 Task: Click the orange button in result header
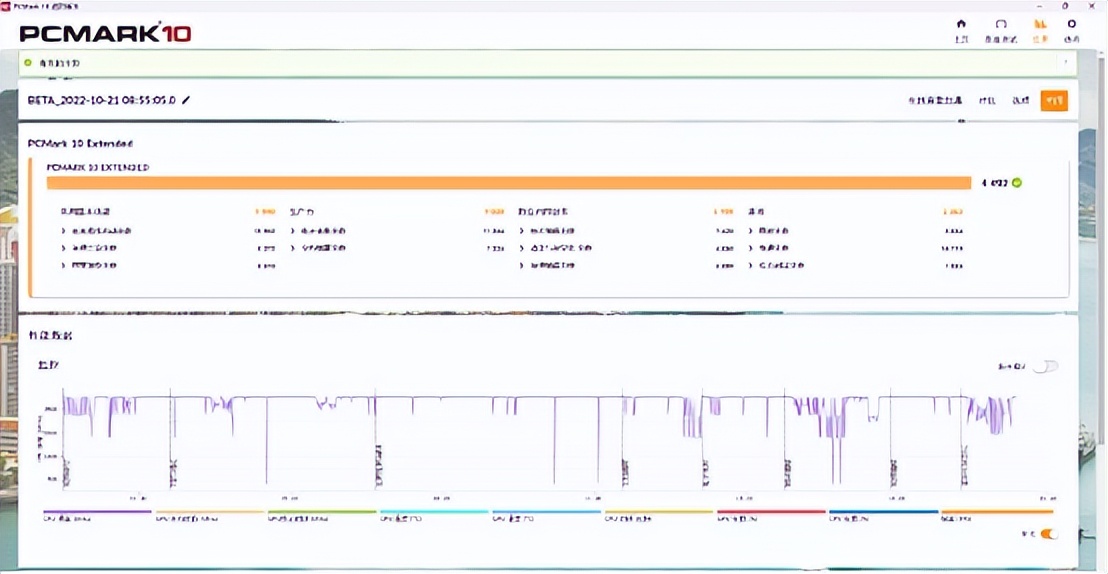[x=1053, y=101]
